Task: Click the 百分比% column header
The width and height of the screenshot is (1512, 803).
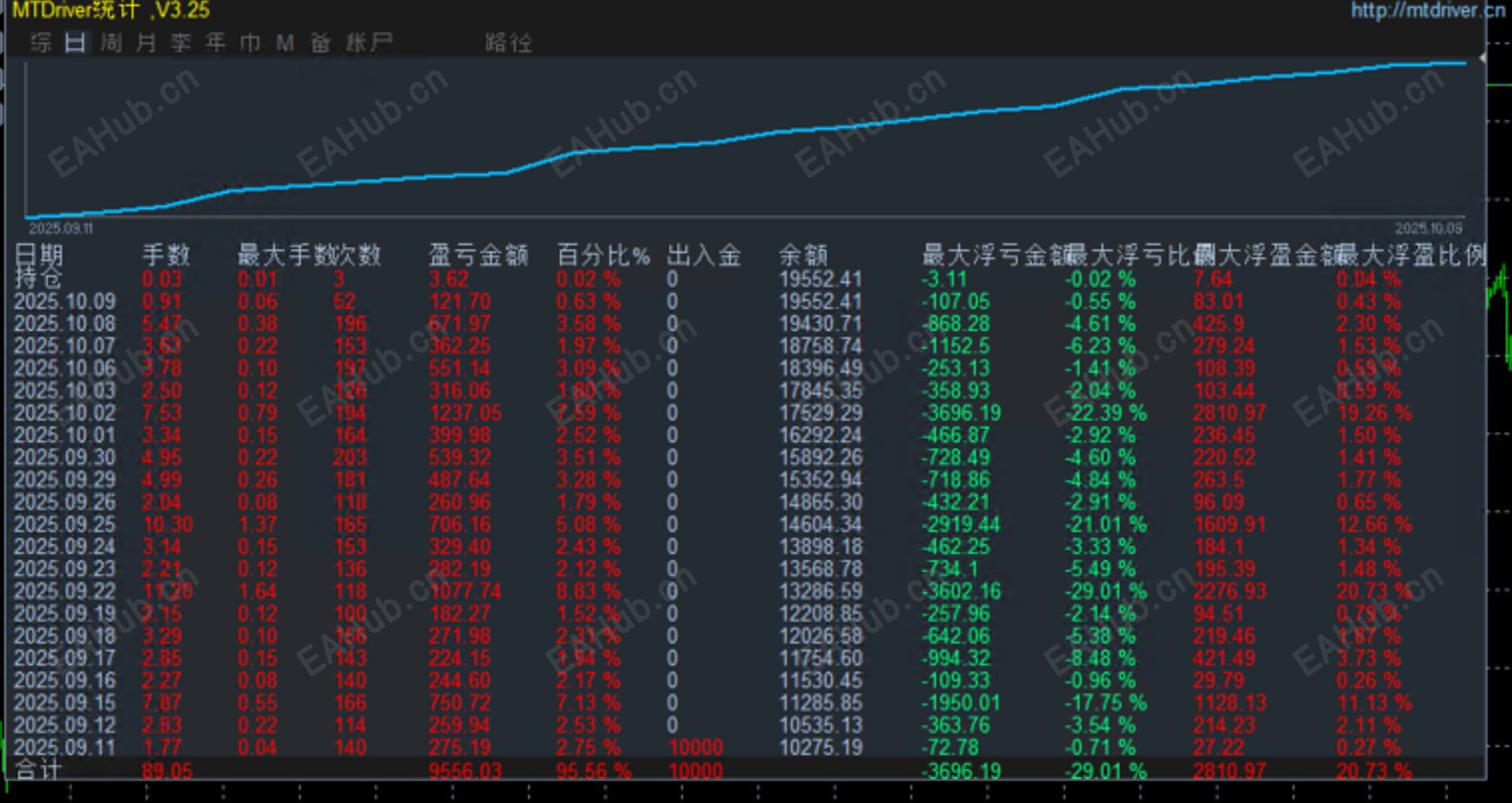Action: coord(603,255)
